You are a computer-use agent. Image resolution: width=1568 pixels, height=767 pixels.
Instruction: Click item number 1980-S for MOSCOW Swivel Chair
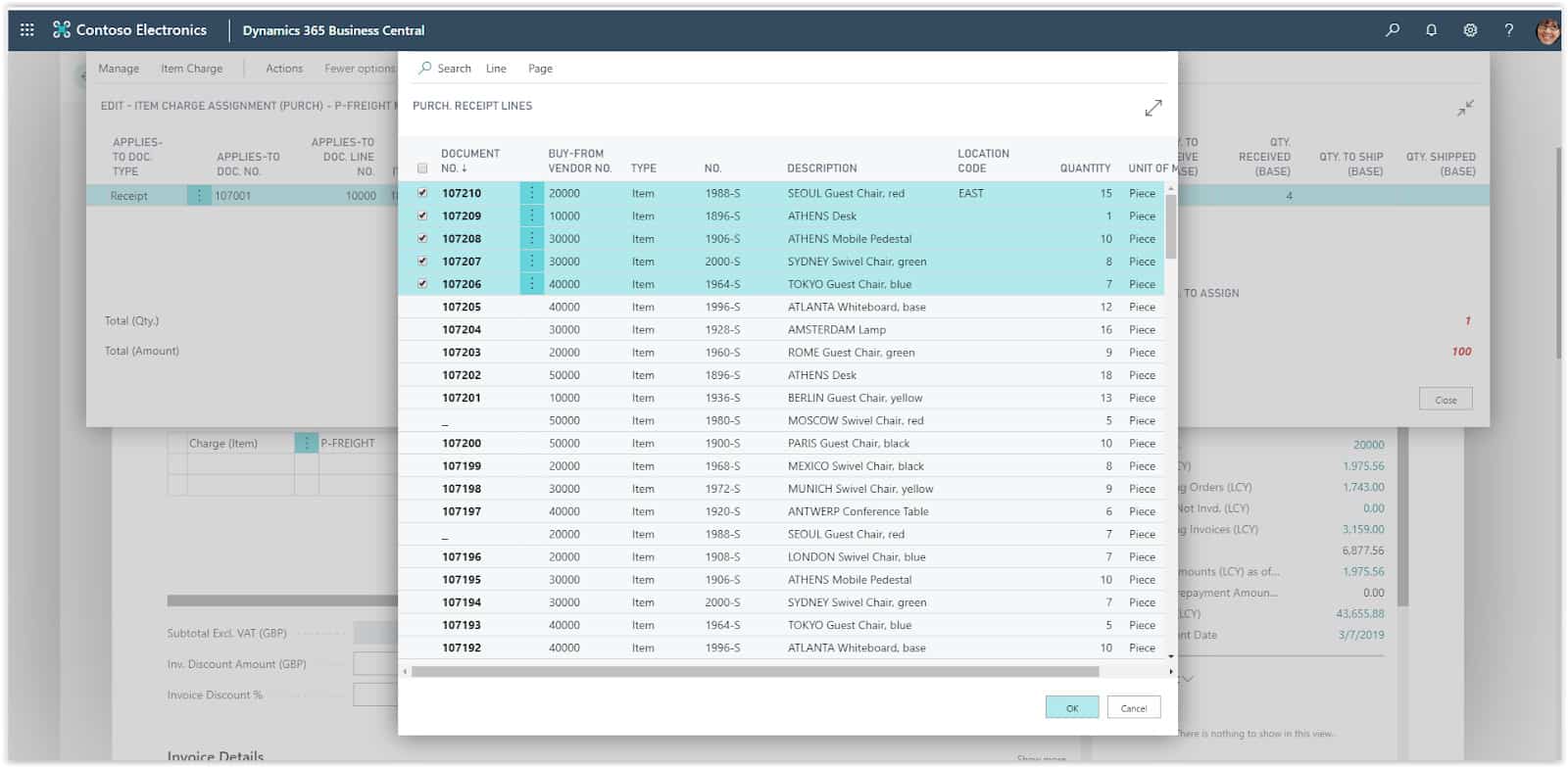[722, 420]
